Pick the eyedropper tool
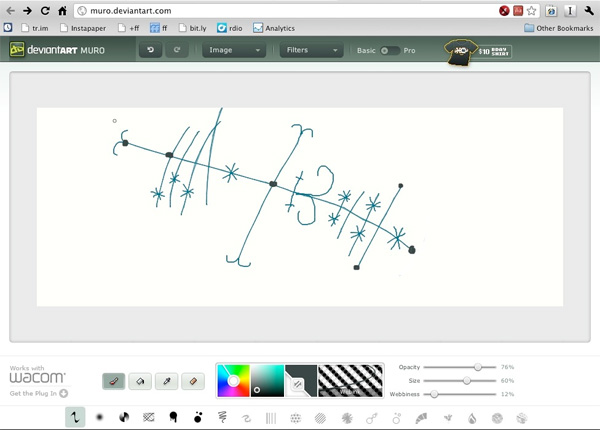600x430 pixels. tap(167, 381)
